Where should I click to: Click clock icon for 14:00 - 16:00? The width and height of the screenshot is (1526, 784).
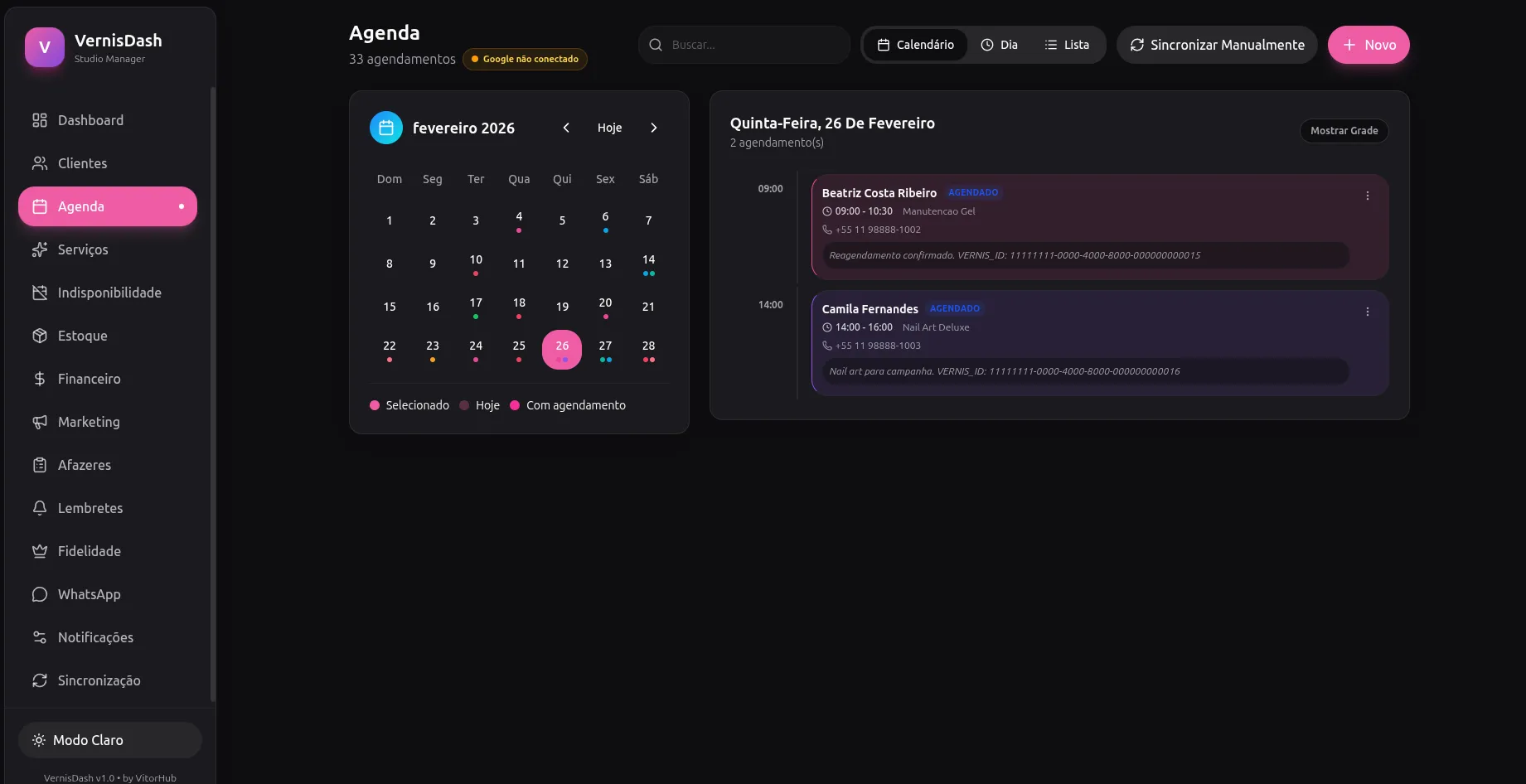[827, 327]
